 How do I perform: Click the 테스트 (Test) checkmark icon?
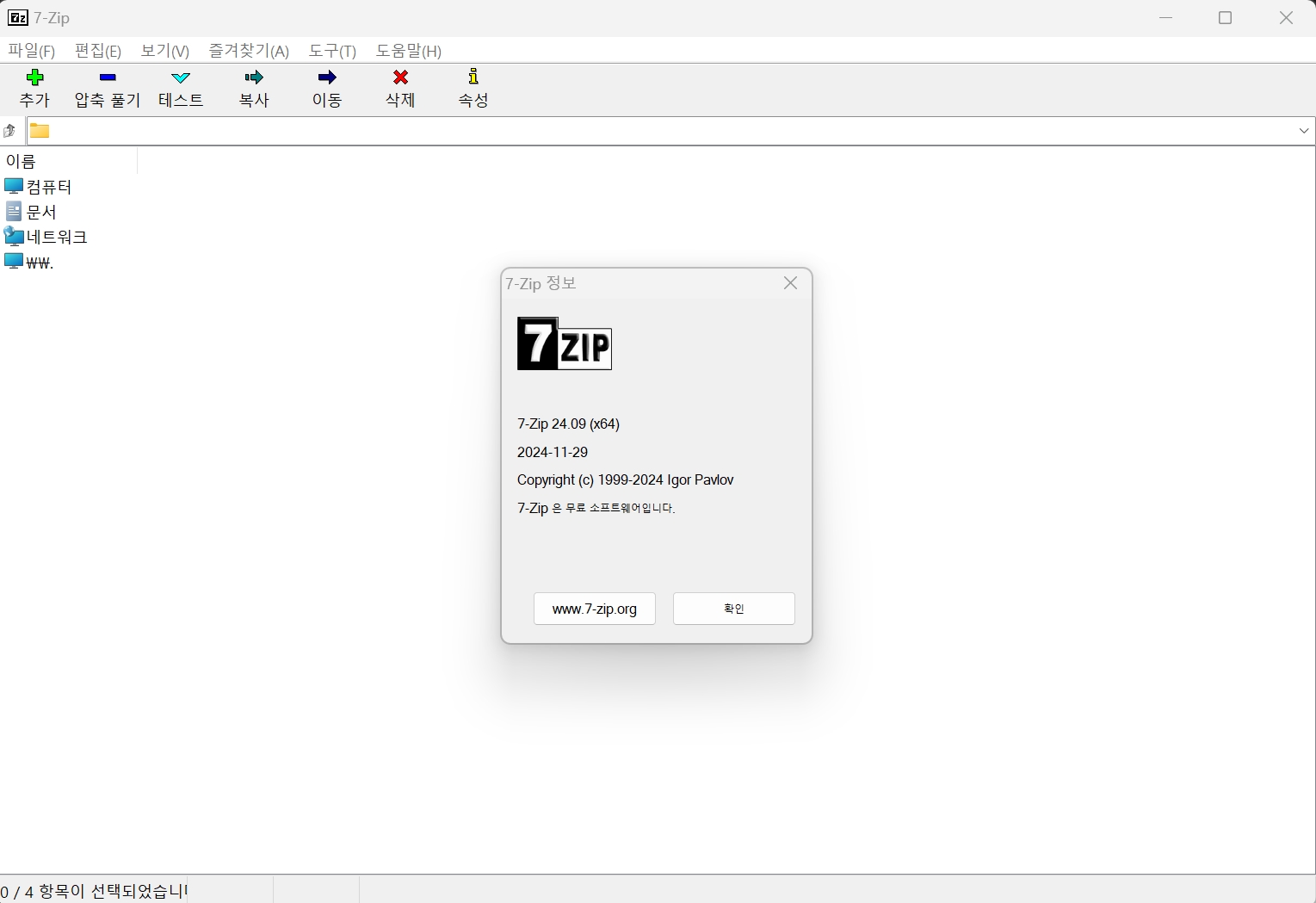tap(181, 77)
